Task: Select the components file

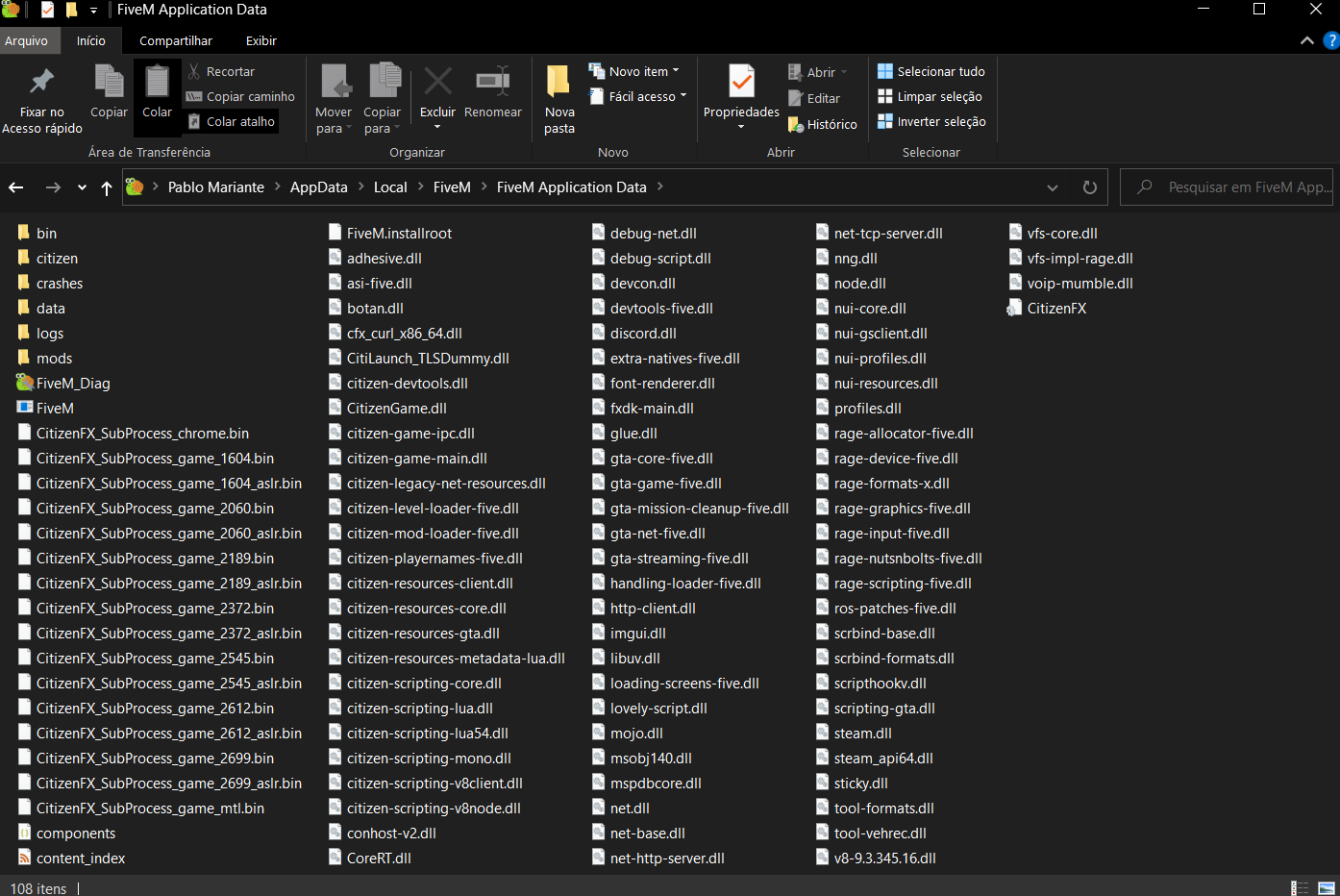Action: tap(66, 833)
